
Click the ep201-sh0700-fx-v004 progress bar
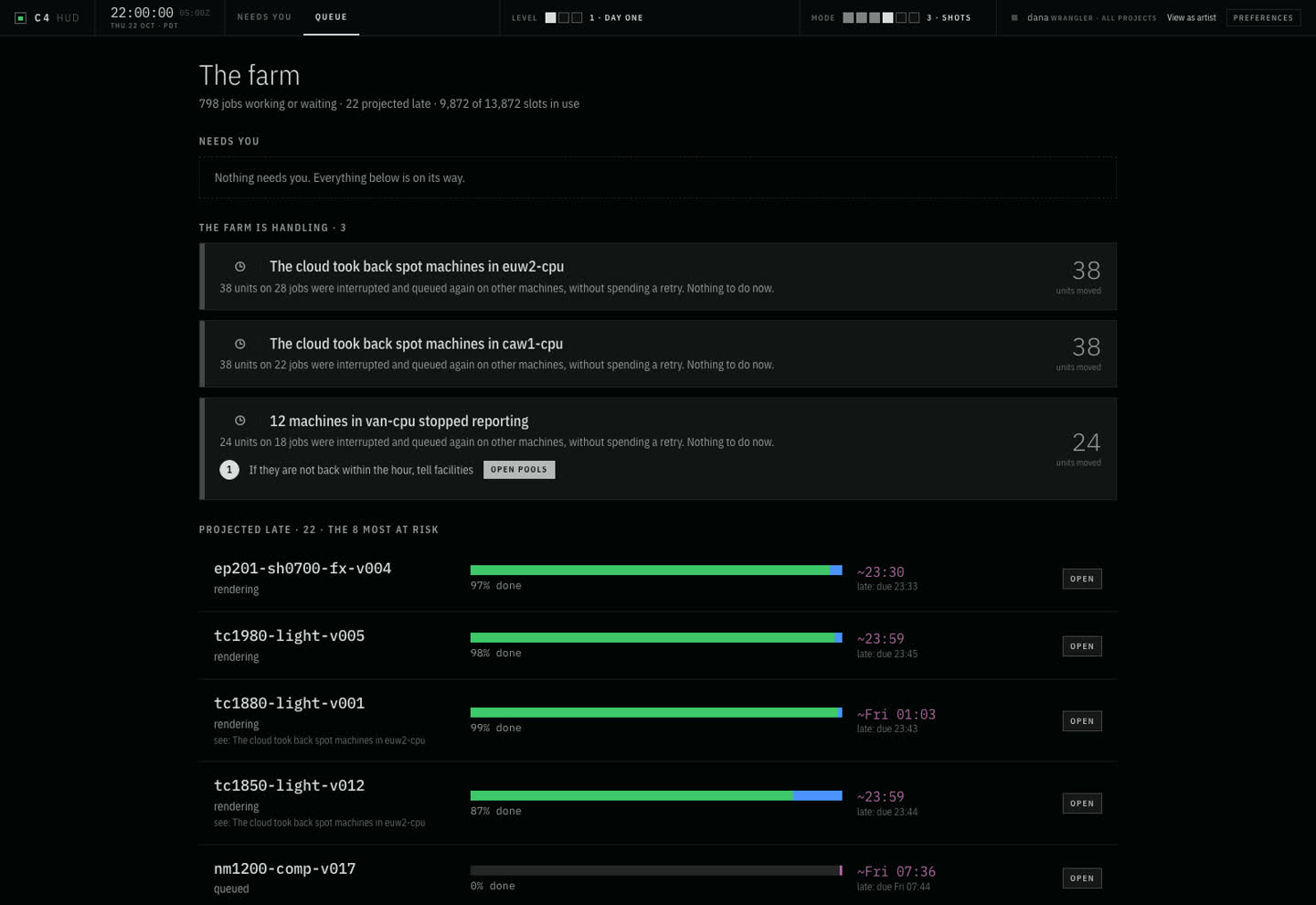tap(656, 570)
